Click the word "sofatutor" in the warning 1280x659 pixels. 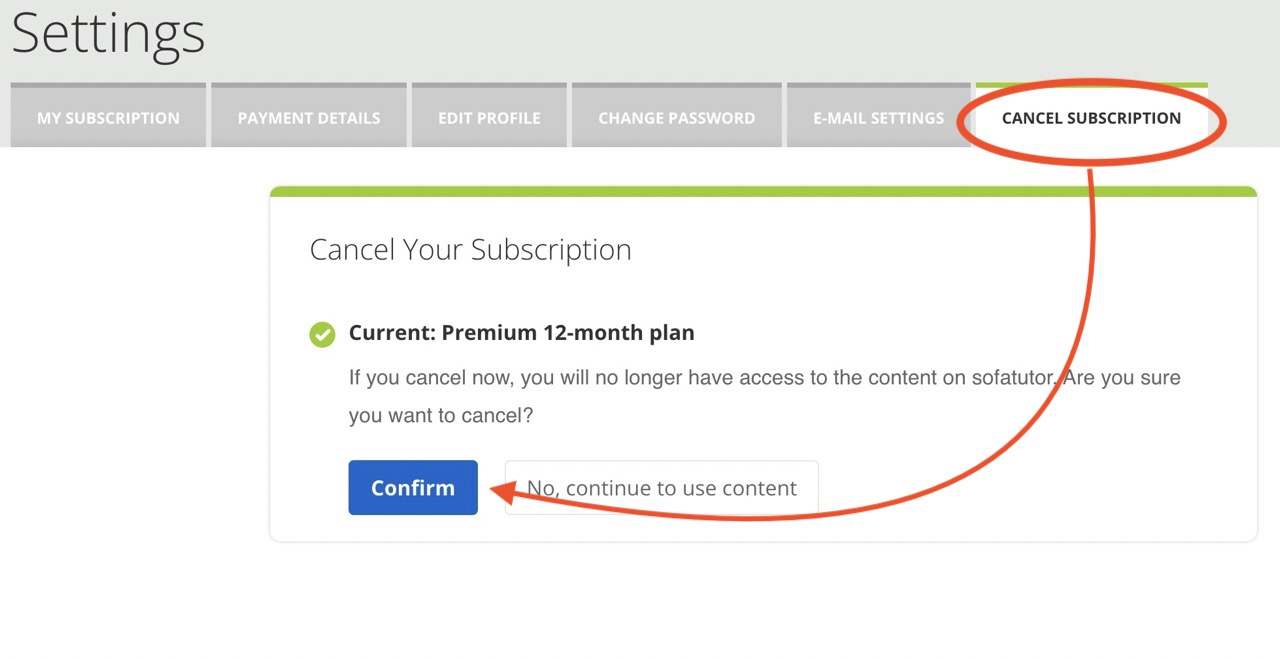point(996,378)
